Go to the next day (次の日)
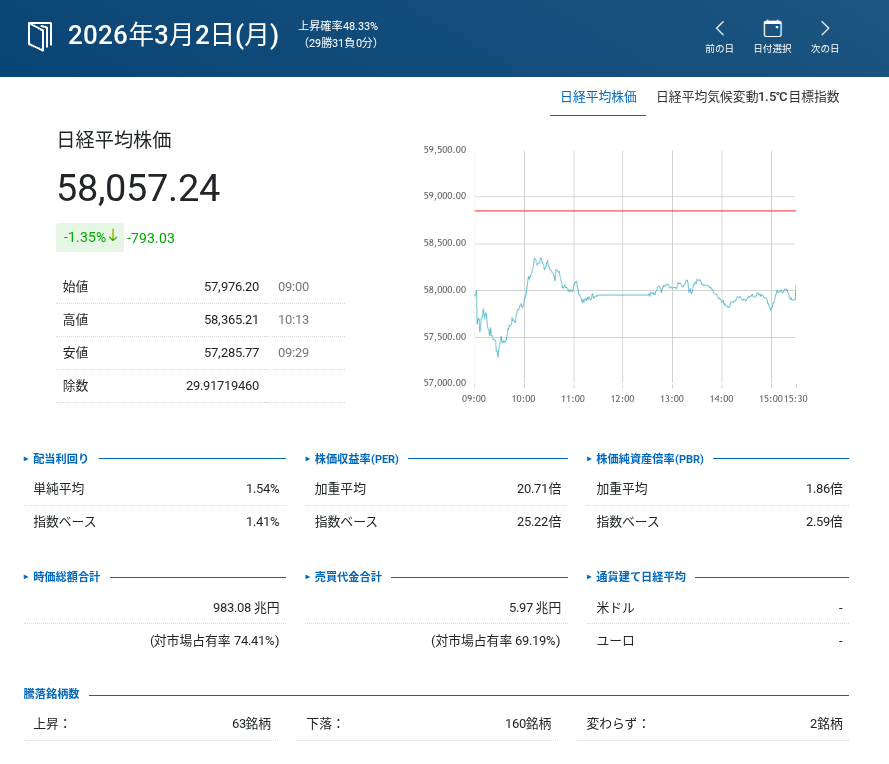The width and height of the screenshot is (889, 764). pyautogui.click(x=825, y=36)
